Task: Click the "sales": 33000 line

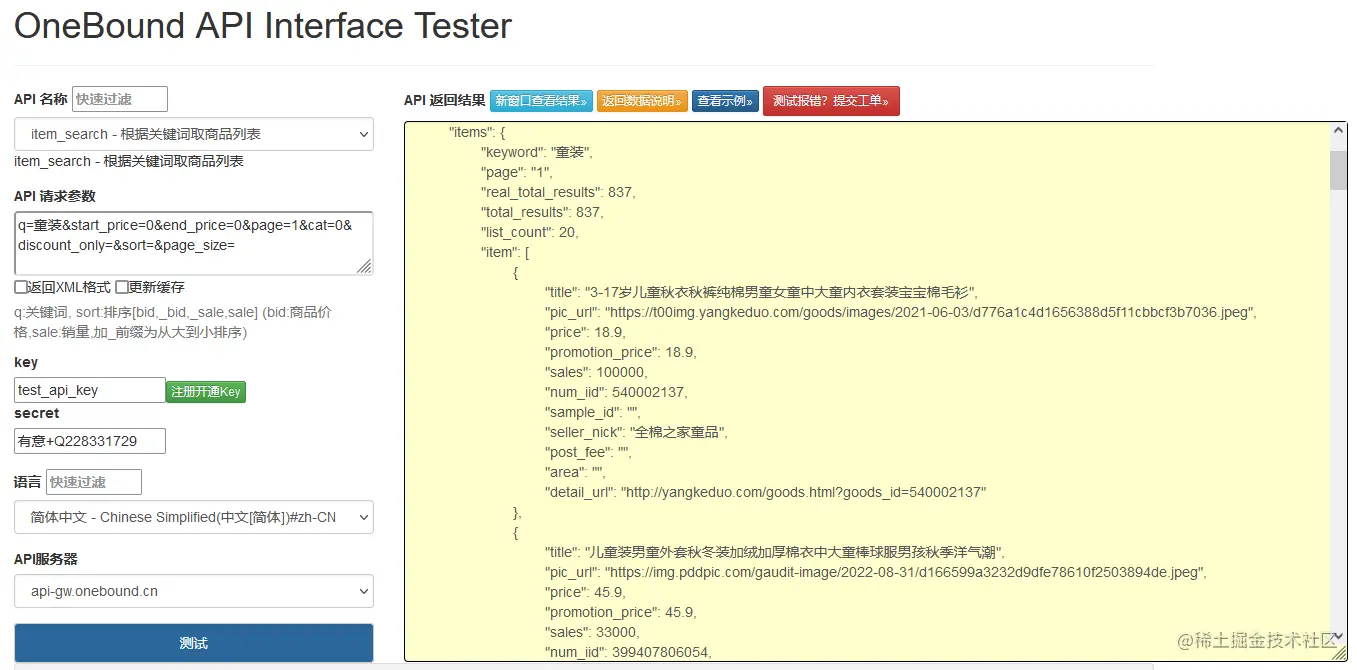Action: pyautogui.click(x=592, y=632)
